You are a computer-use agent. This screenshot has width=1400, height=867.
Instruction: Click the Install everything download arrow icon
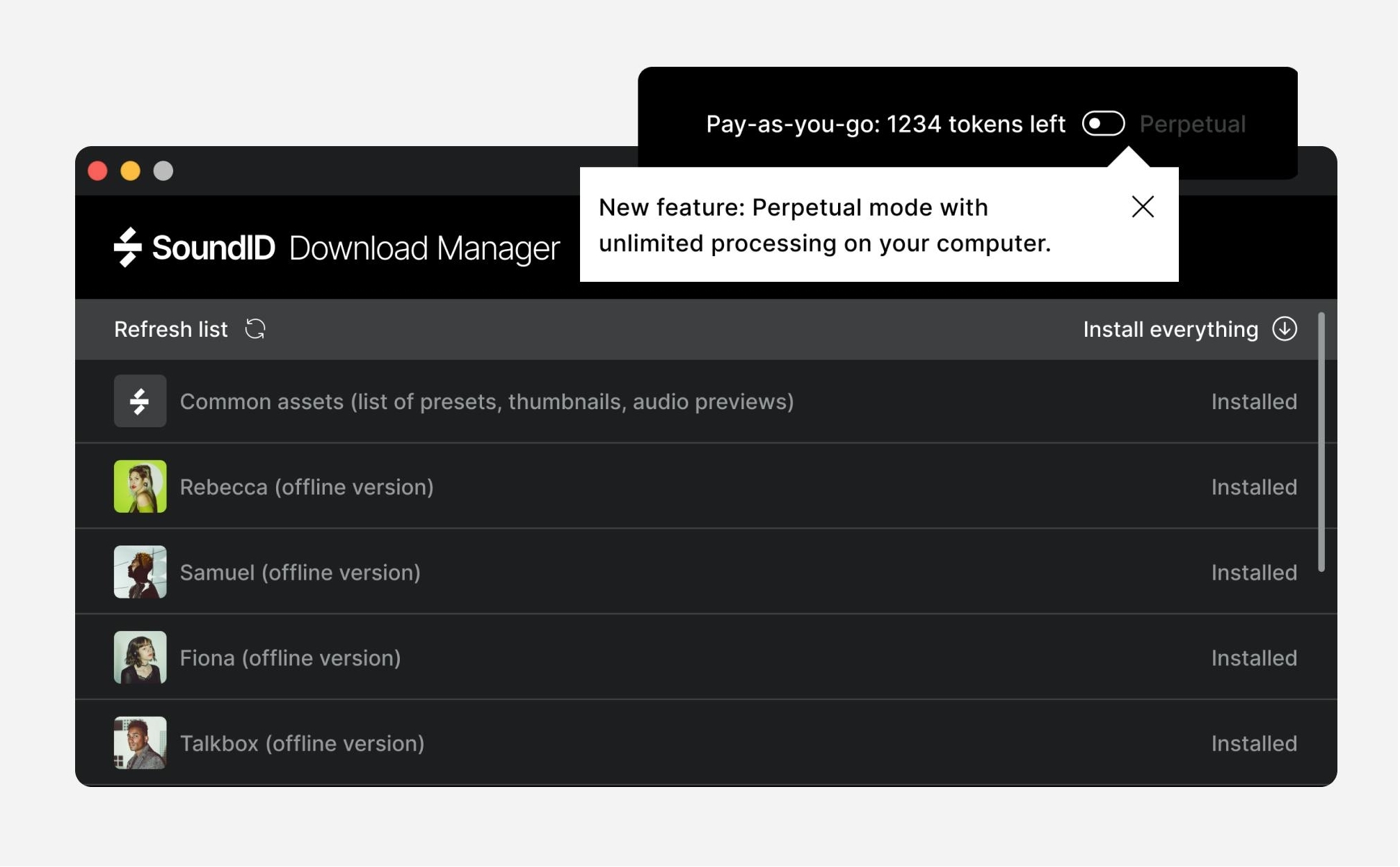[x=1284, y=329]
